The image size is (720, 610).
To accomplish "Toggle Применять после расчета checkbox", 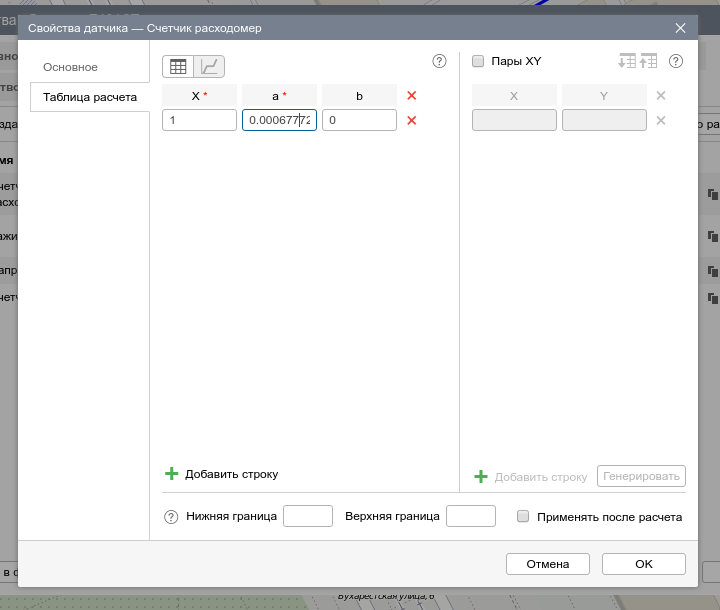I will tap(523, 517).
